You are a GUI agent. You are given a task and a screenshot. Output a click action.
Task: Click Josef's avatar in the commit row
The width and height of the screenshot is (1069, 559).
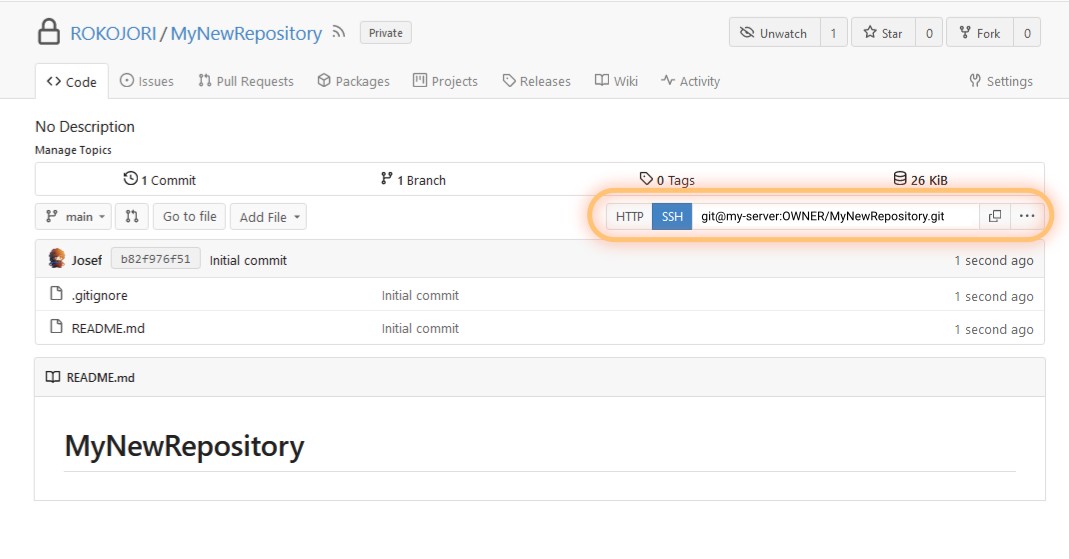(57, 259)
